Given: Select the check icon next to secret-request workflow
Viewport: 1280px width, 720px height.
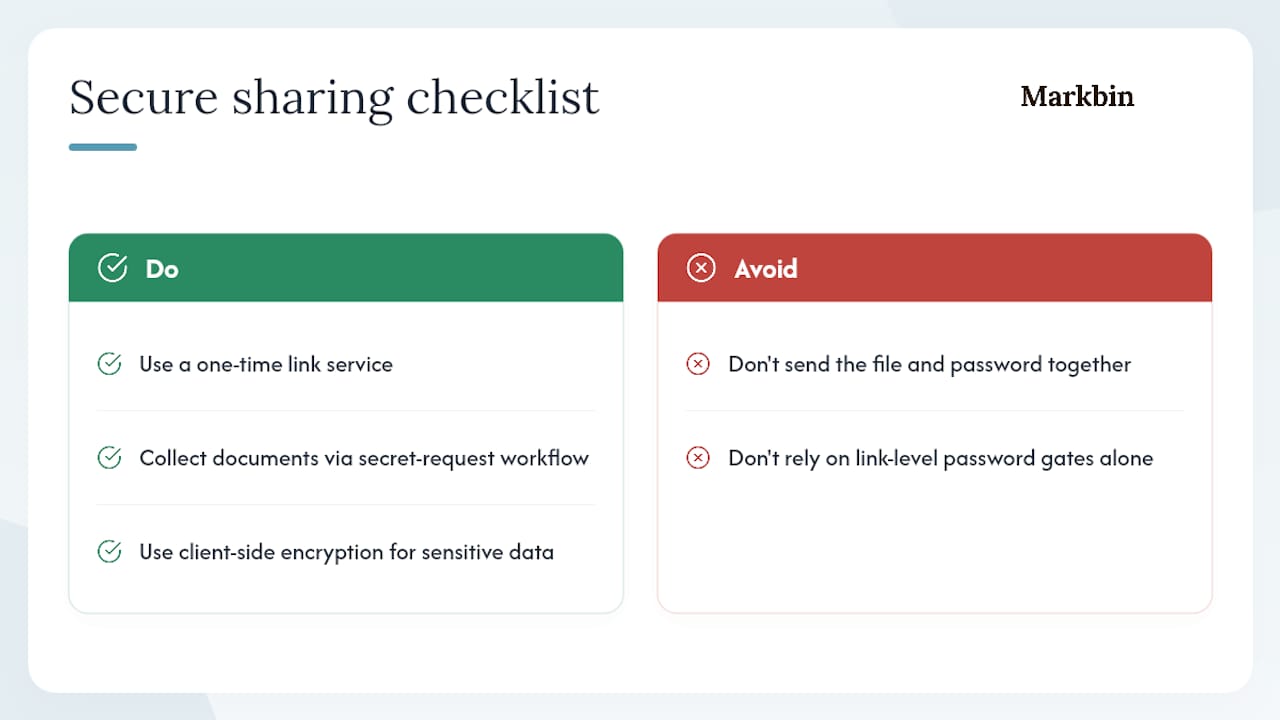Looking at the screenshot, I should pyautogui.click(x=109, y=458).
